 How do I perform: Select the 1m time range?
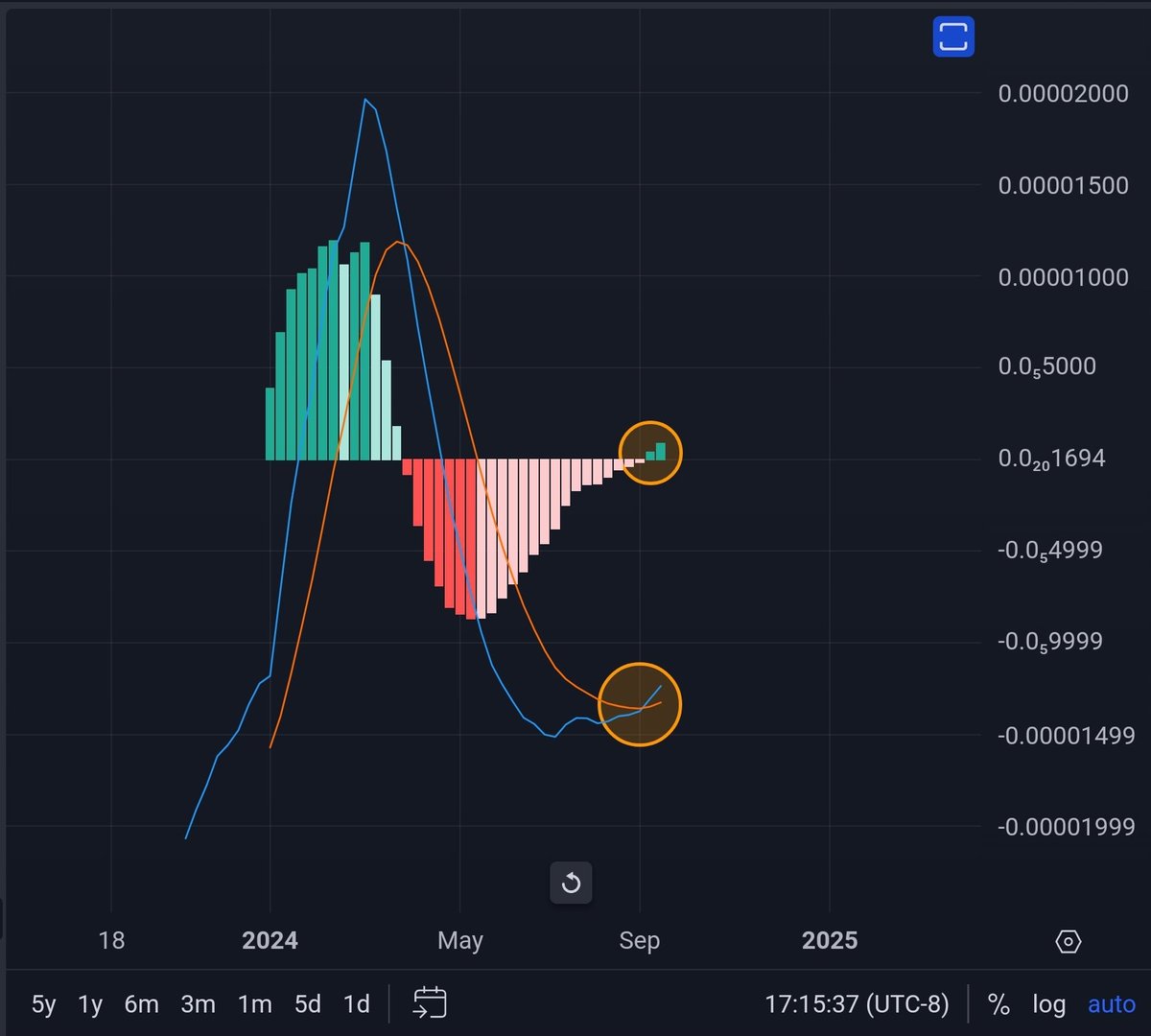coord(254,1004)
